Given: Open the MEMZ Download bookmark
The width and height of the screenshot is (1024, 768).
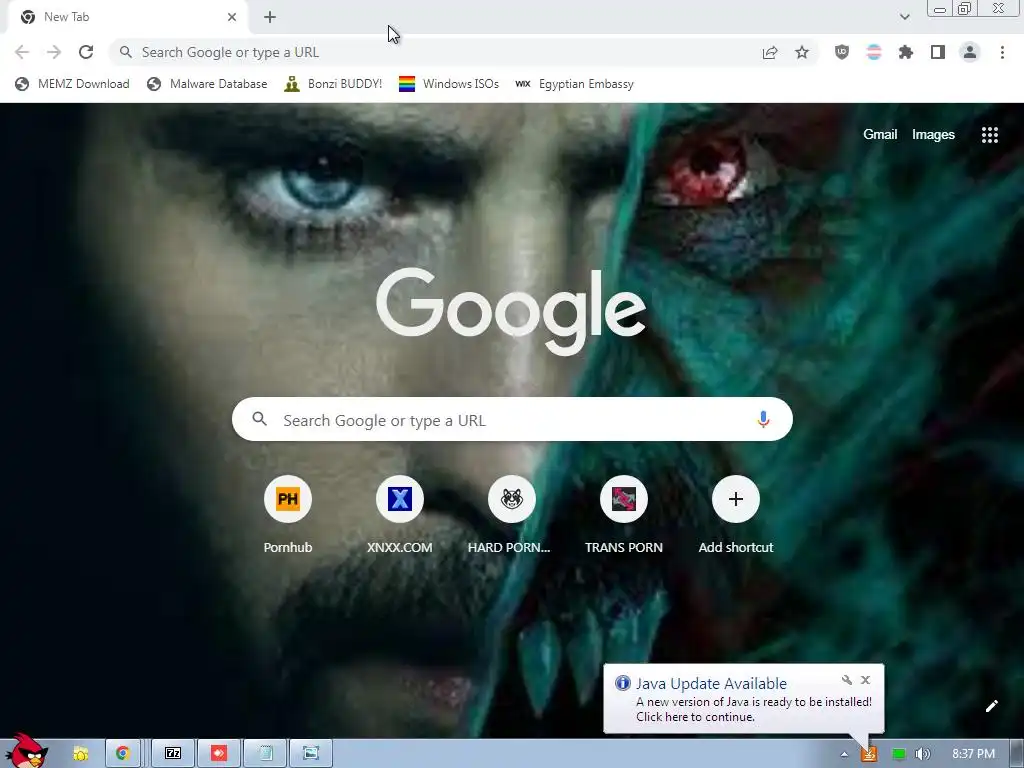Looking at the screenshot, I should tap(72, 84).
